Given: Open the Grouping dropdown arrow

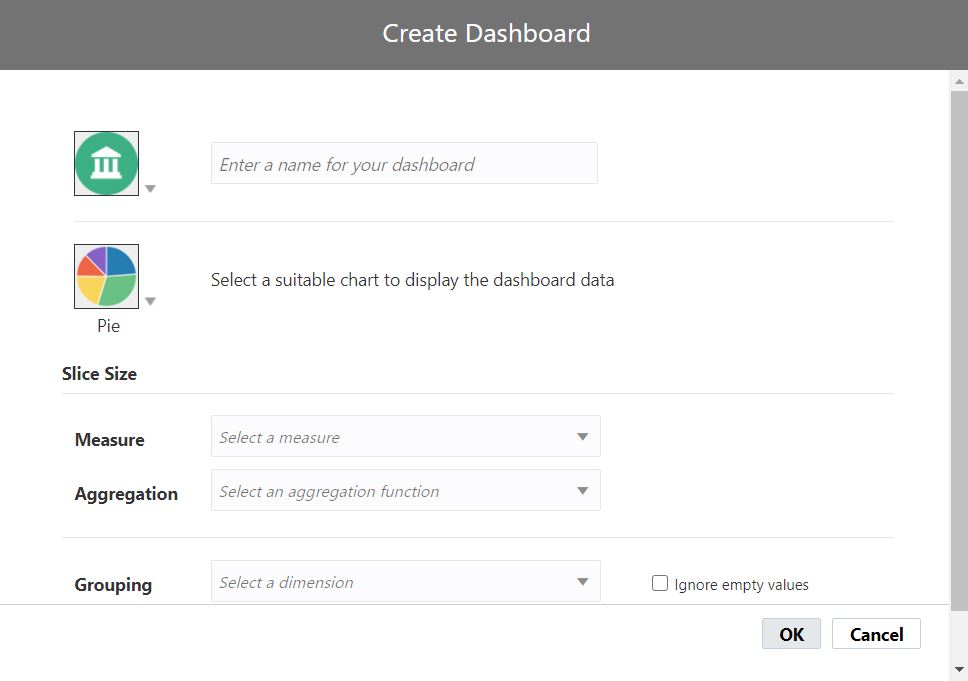Looking at the screenshot, I should [583, 582].
